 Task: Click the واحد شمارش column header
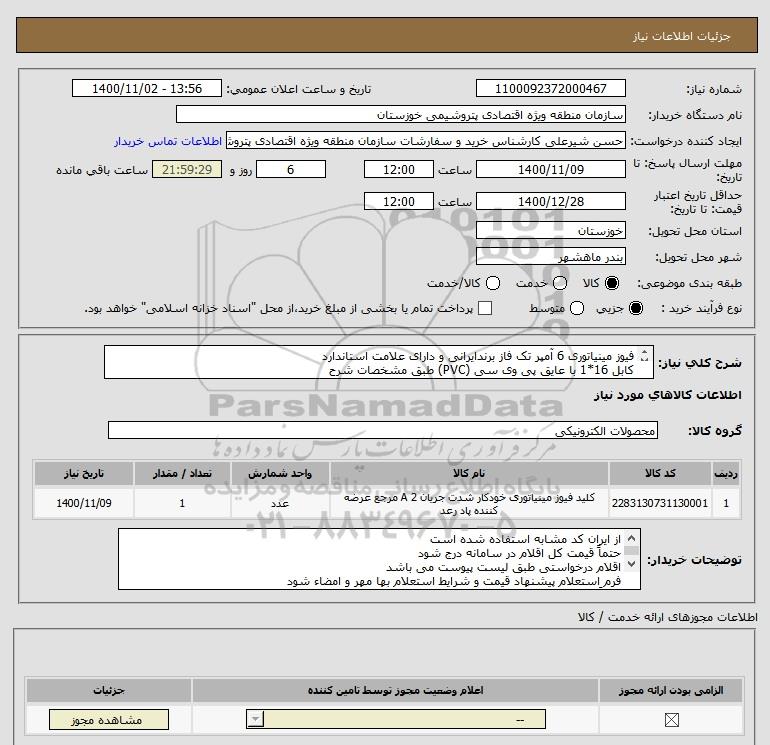click(280, 473)
